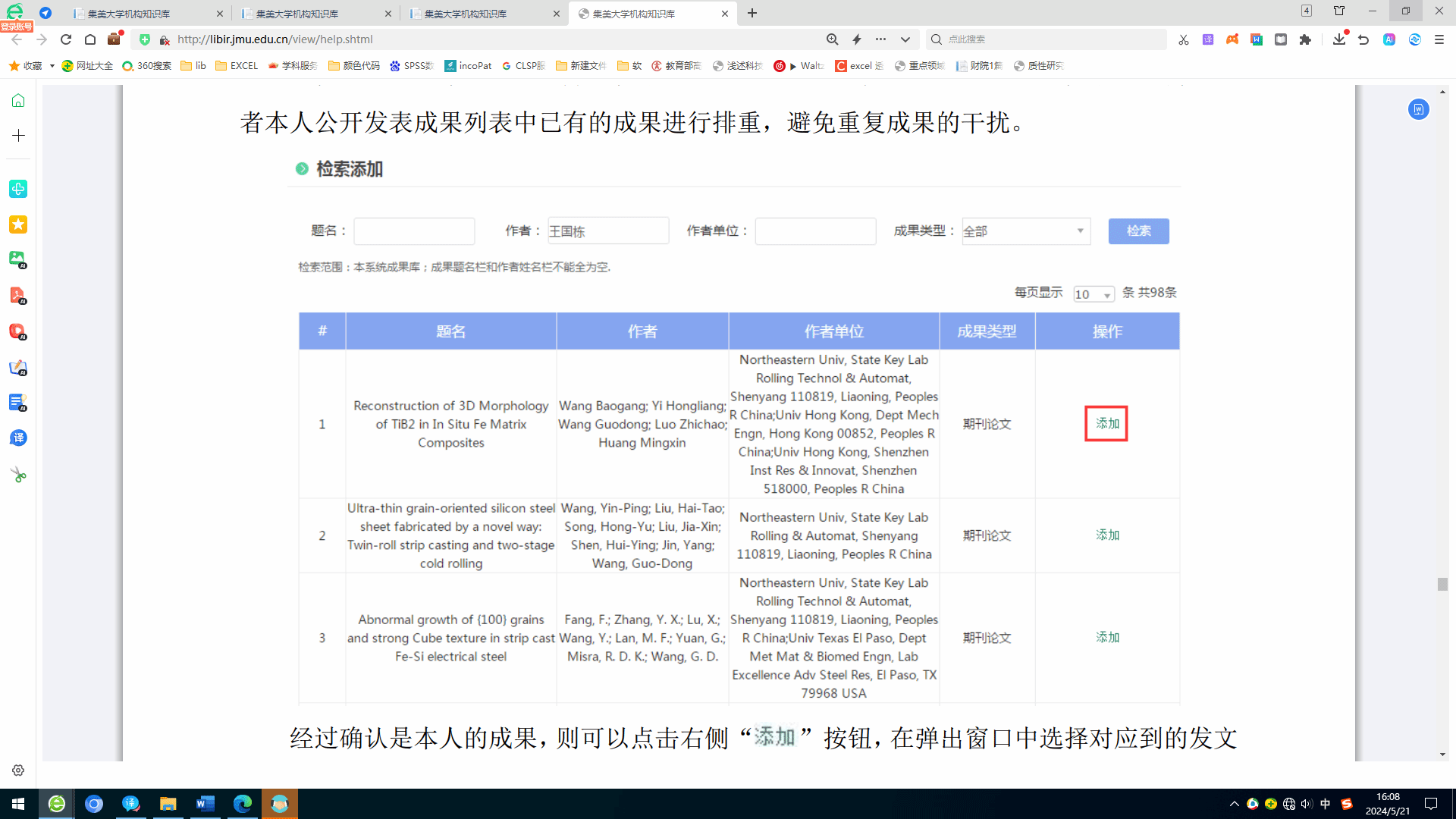
Task: Click the scrollbar down arrow
Action: click(x=1442, y=755)
